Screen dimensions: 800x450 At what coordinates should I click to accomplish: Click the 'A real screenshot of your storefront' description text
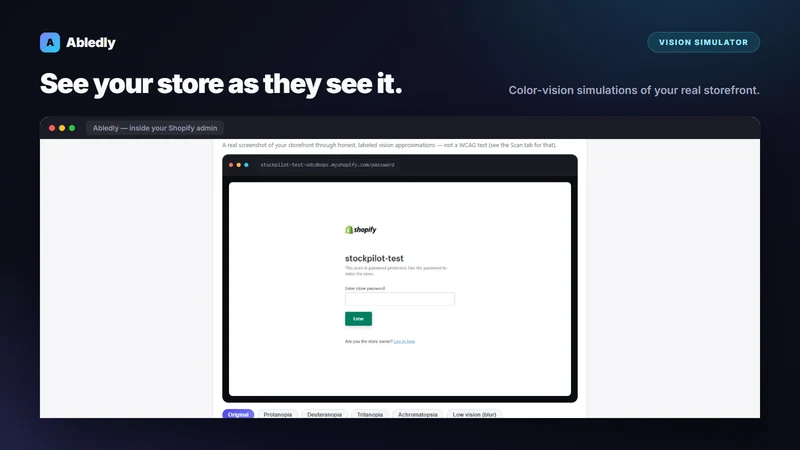point(389,145)
